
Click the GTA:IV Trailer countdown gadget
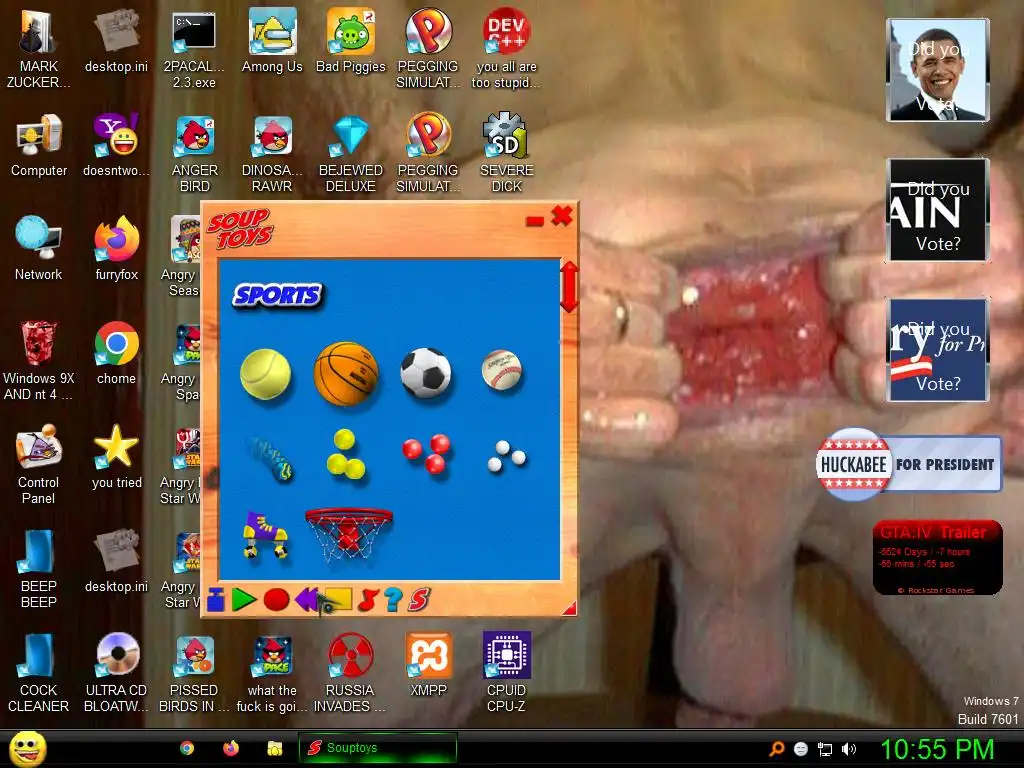click(x=938, y=558)
